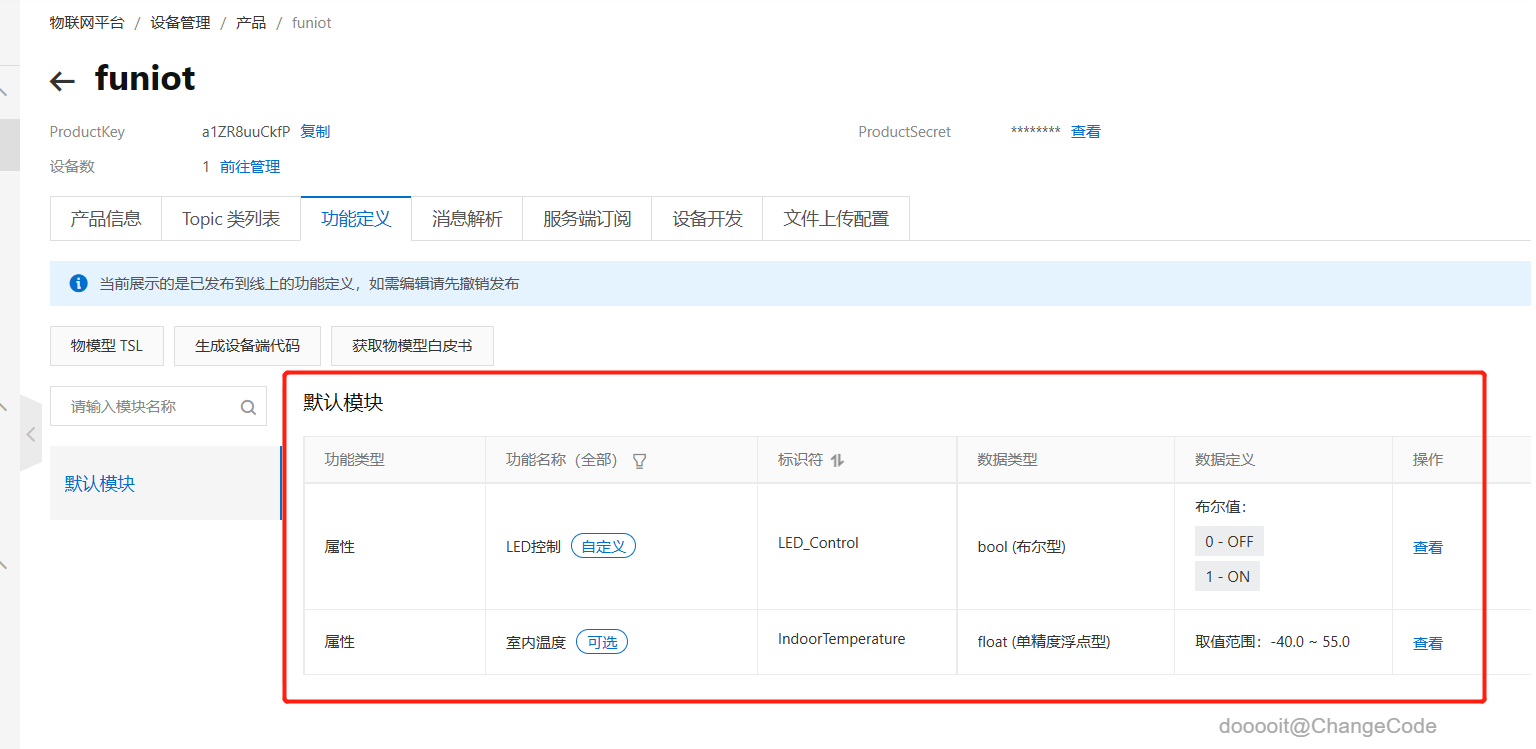Open device management via the 前往管理 link
1536x749 pixels.
(249, 166)
